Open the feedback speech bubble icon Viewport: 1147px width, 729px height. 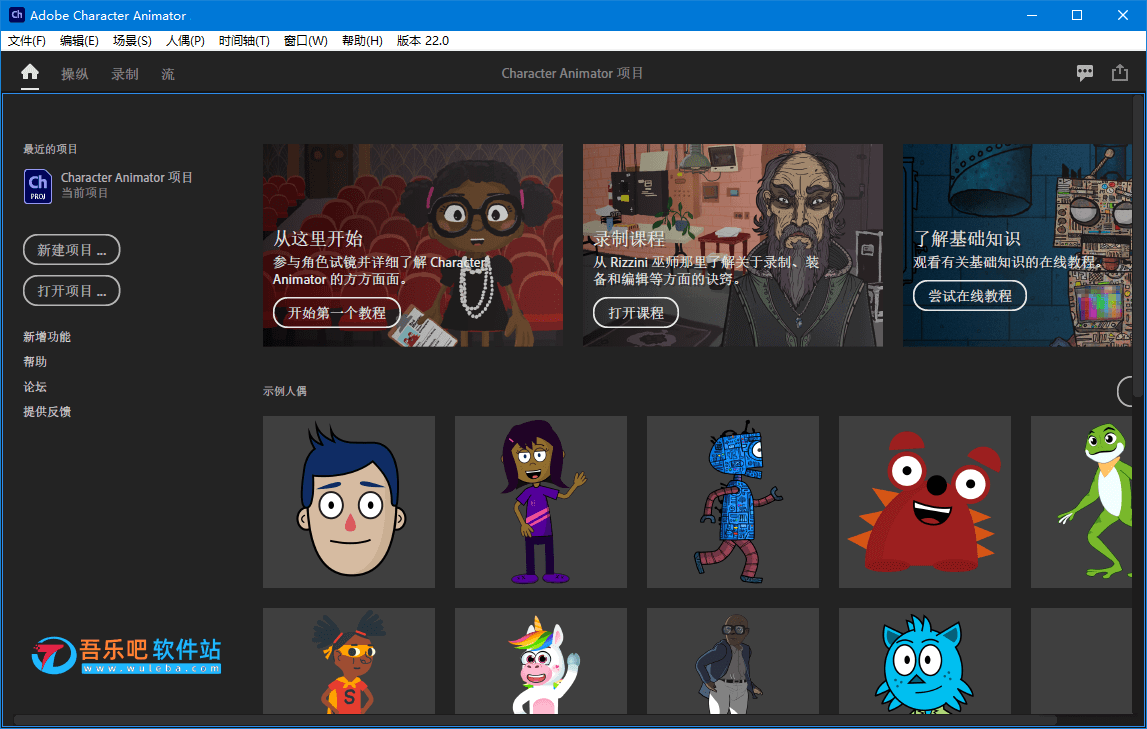pos(1085,72)
